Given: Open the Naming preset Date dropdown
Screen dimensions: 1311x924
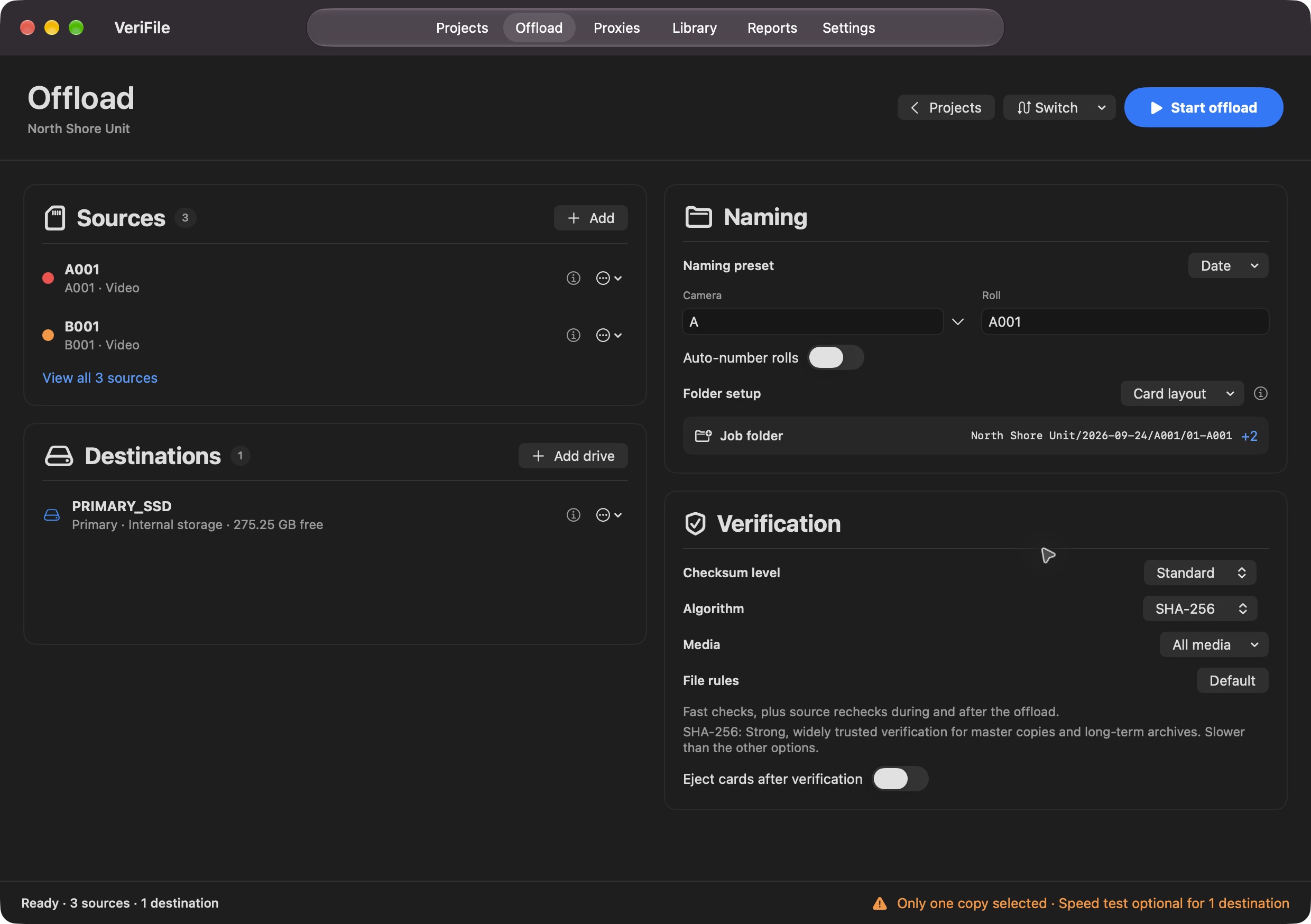Looking at the screenshot, I should 1227,265.
